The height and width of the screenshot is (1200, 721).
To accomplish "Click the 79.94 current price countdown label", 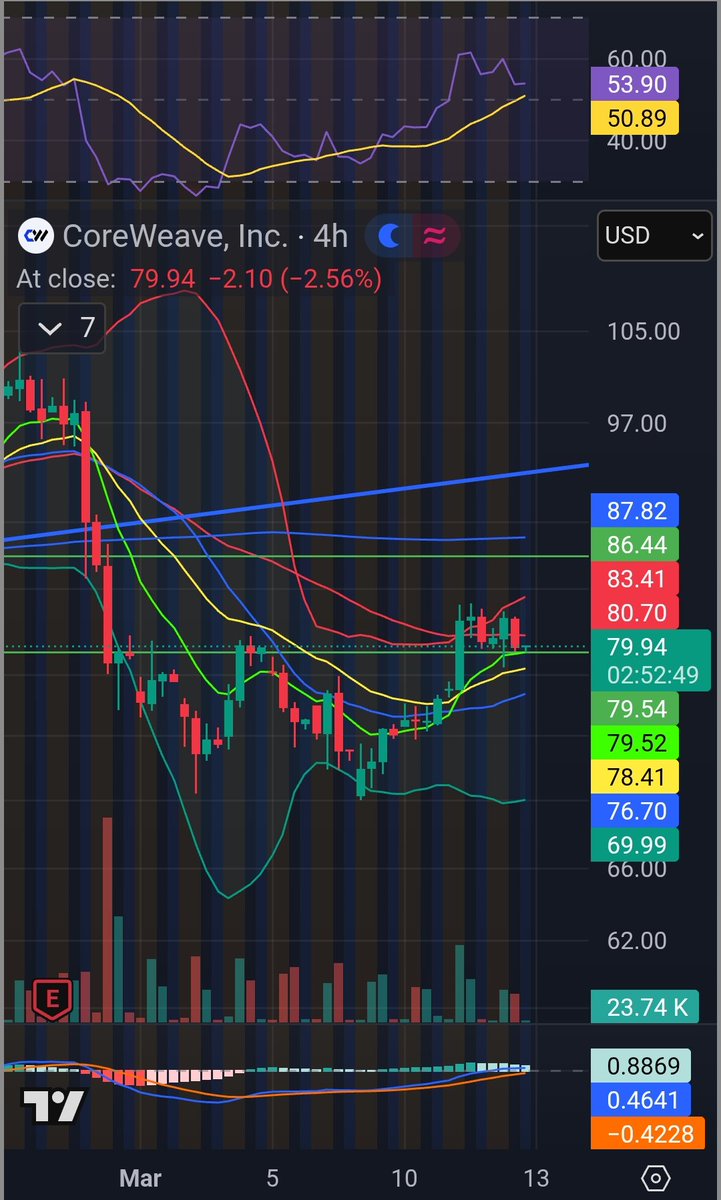I will coord(651,661).
